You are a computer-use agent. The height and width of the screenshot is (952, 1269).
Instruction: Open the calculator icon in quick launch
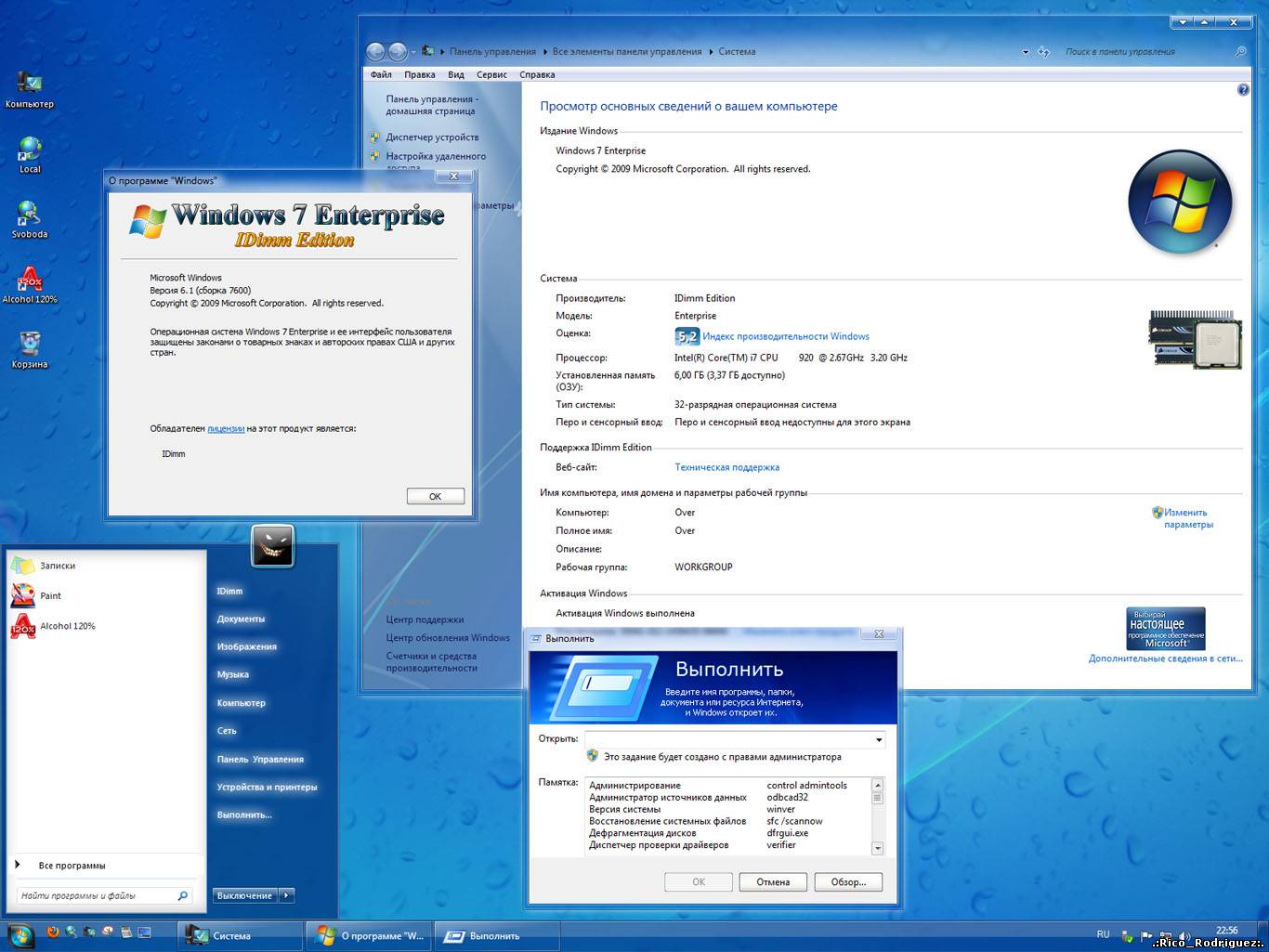[126, 932]
